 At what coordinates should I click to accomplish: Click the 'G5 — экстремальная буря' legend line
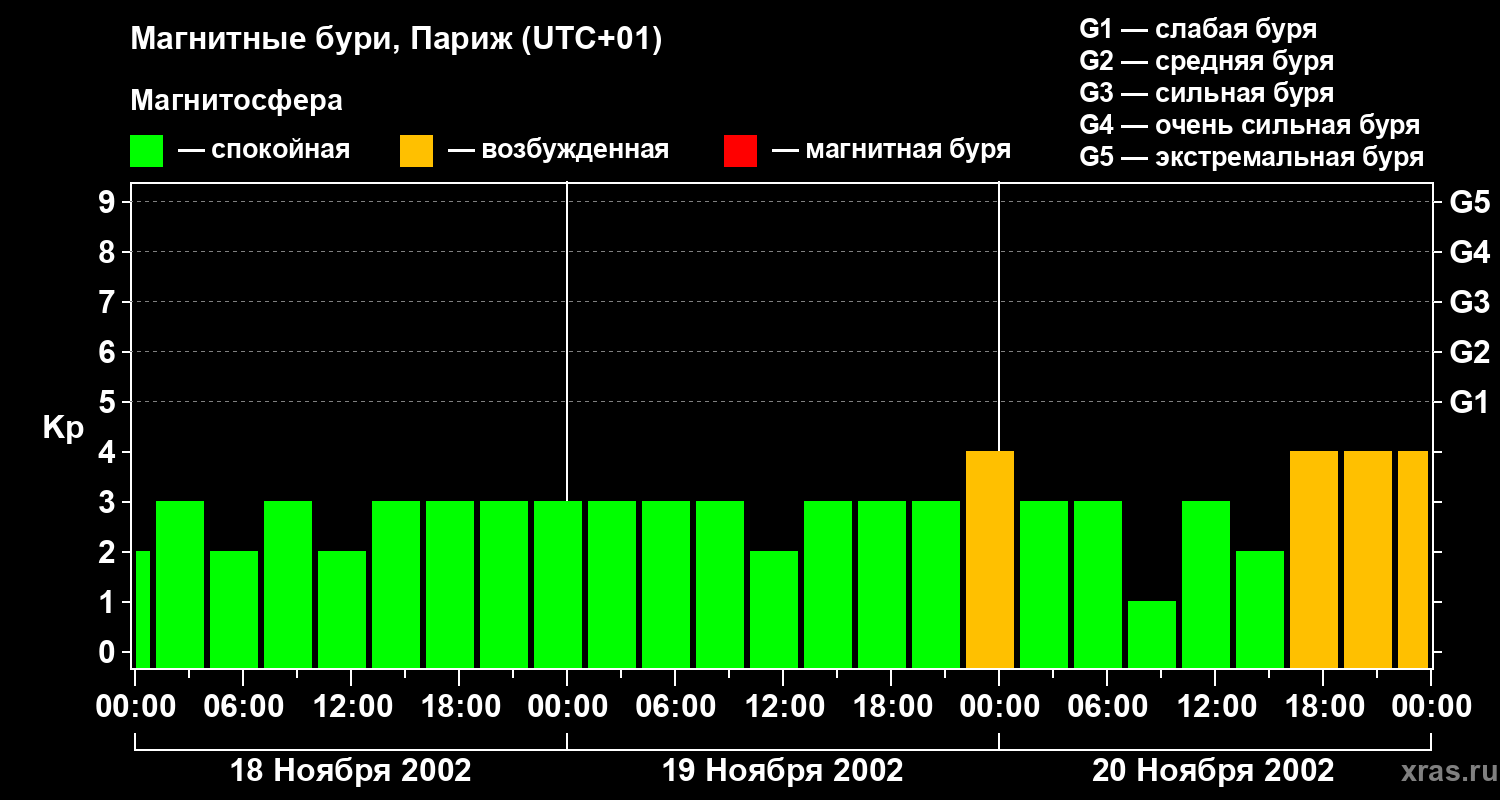[1251, 157]
